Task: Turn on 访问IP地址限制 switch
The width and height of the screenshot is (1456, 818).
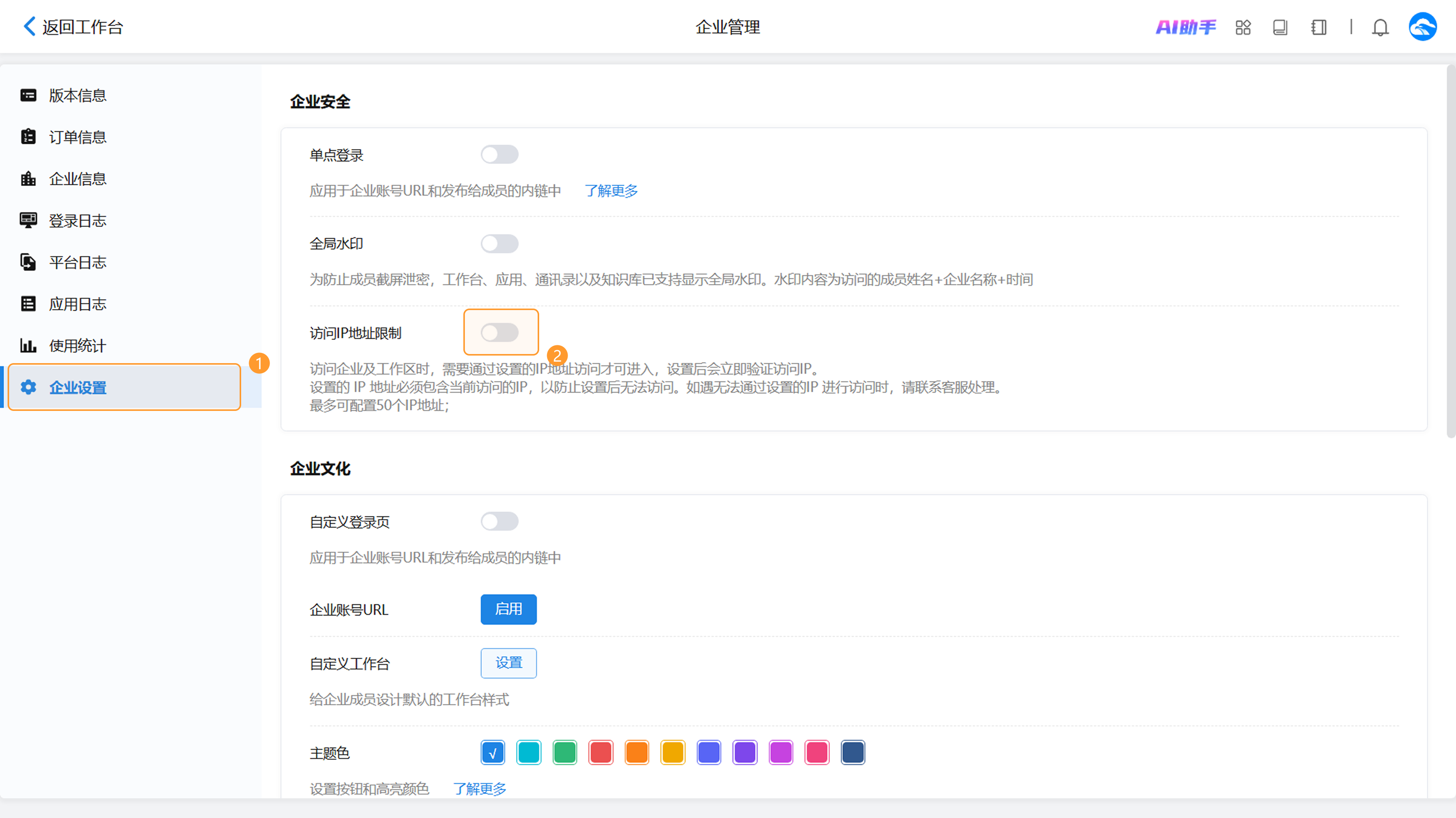Action: tap(500, 332)
